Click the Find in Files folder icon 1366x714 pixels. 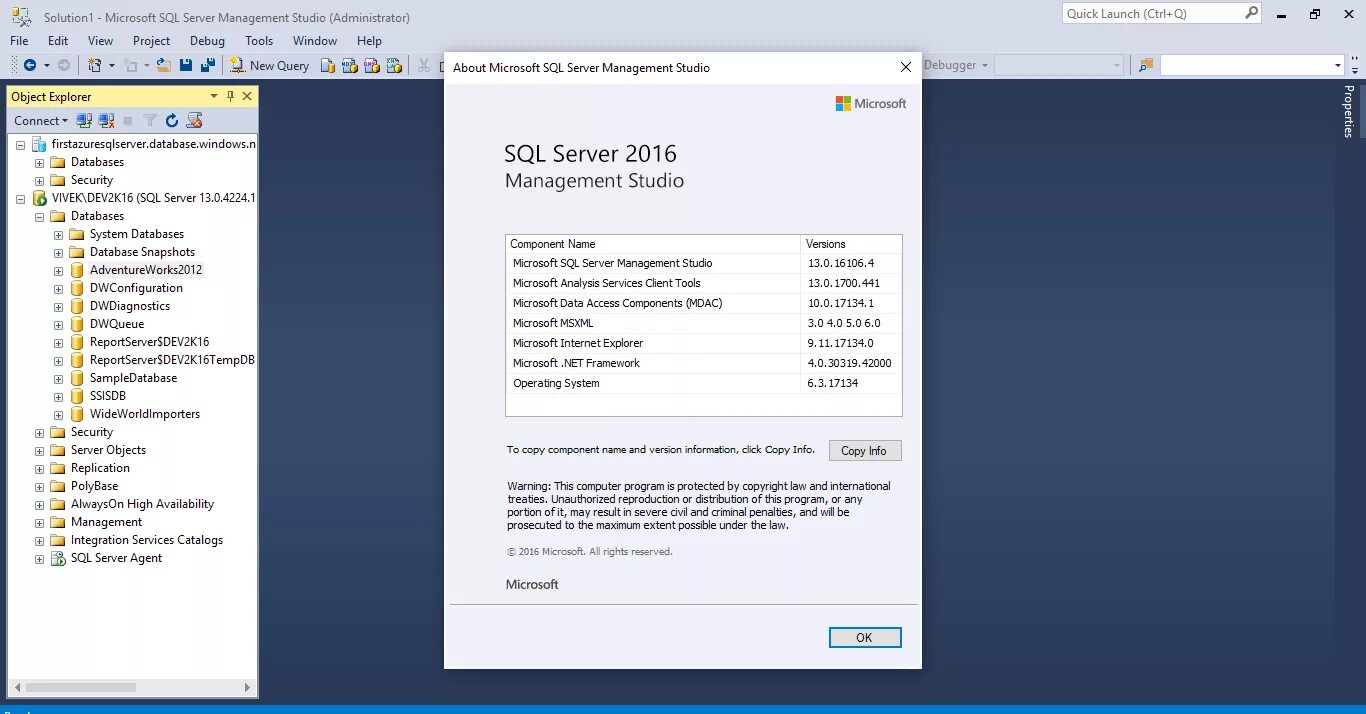tap(1146, 65)
